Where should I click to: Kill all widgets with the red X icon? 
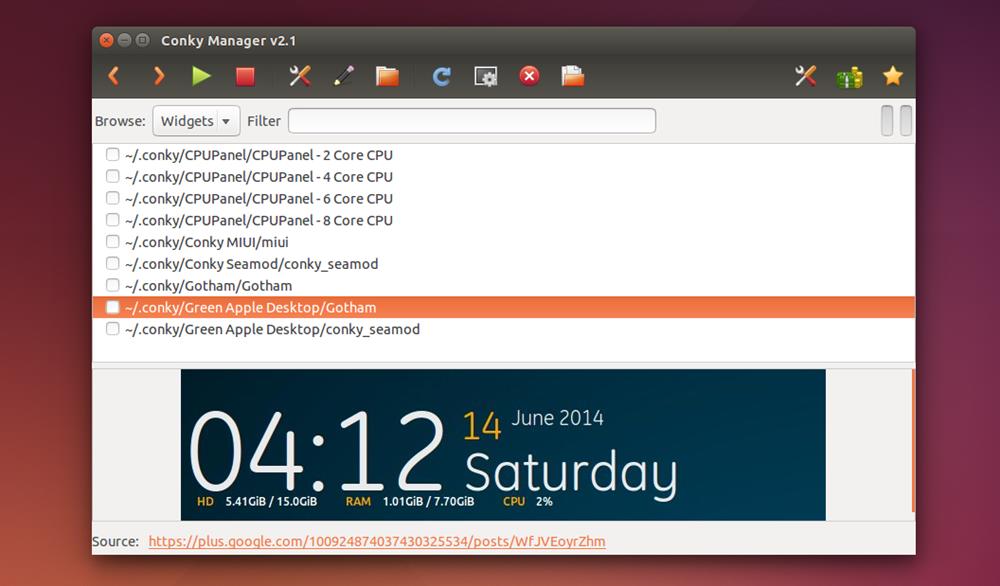(530, 76)
